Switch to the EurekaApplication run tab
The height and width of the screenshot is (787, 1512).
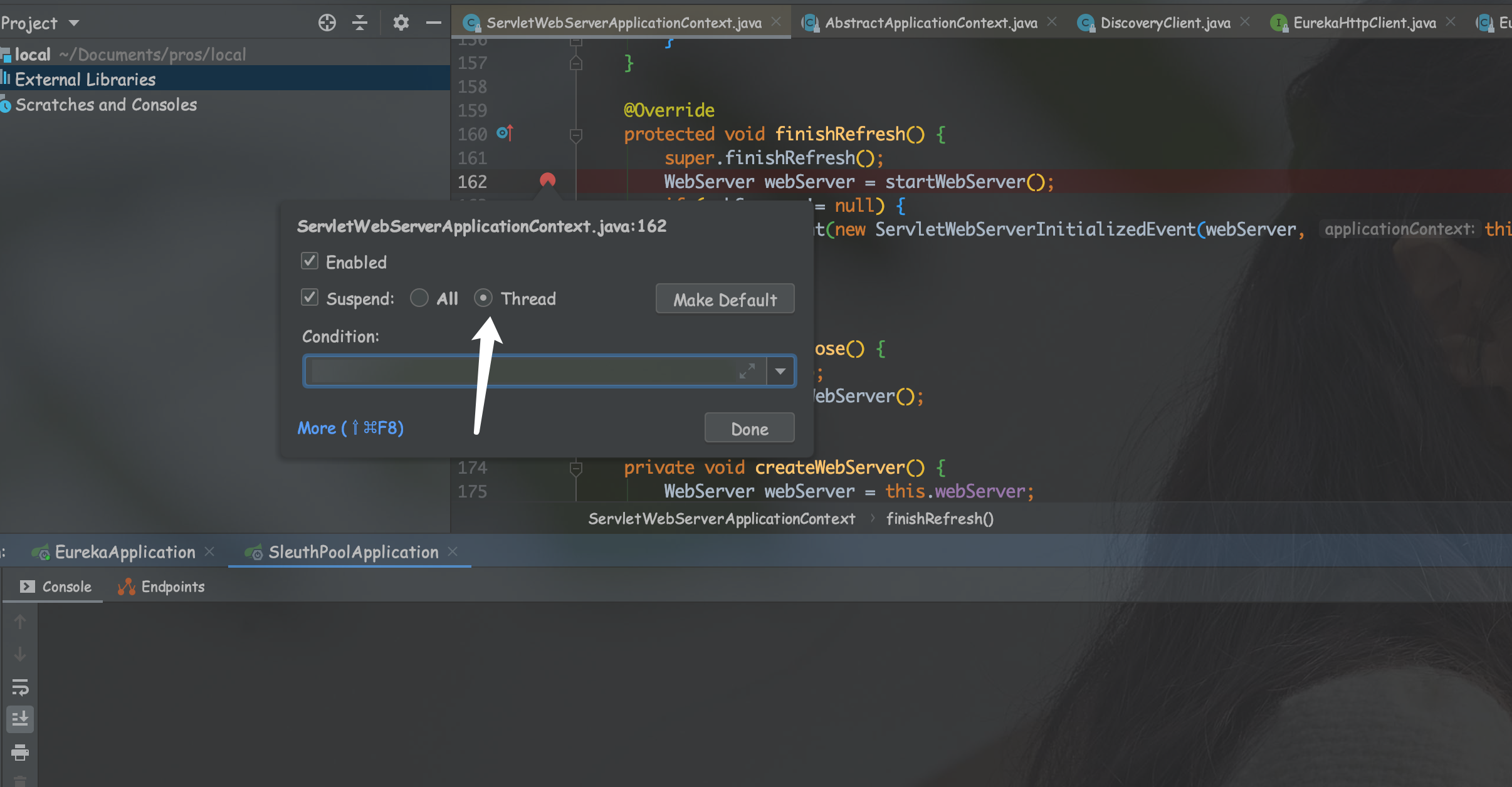pos(123,552)
